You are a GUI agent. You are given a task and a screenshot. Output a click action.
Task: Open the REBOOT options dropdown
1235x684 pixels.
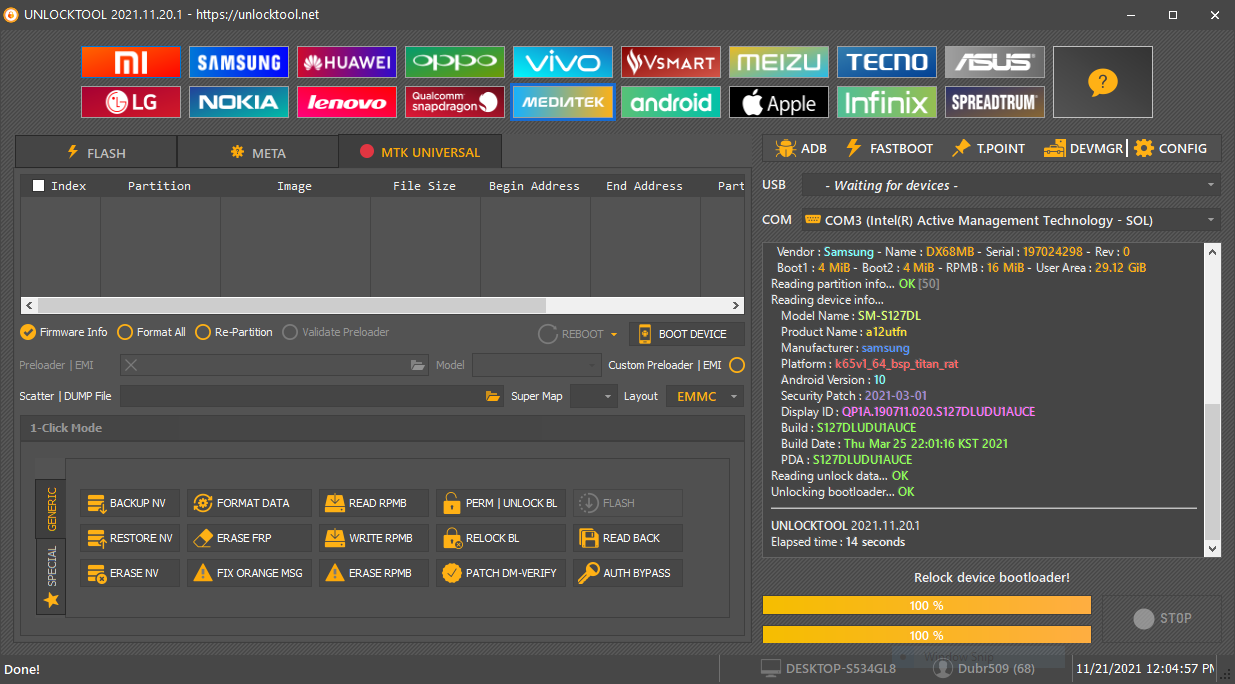(x=614, y=334)
